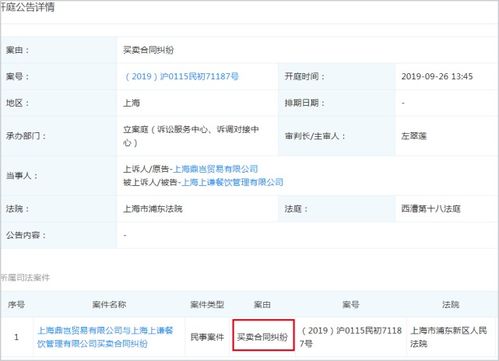Viewport: 499px width, 361px height.
Task: Select the 开庭时间 label
Action: click(x=304, y=76)
